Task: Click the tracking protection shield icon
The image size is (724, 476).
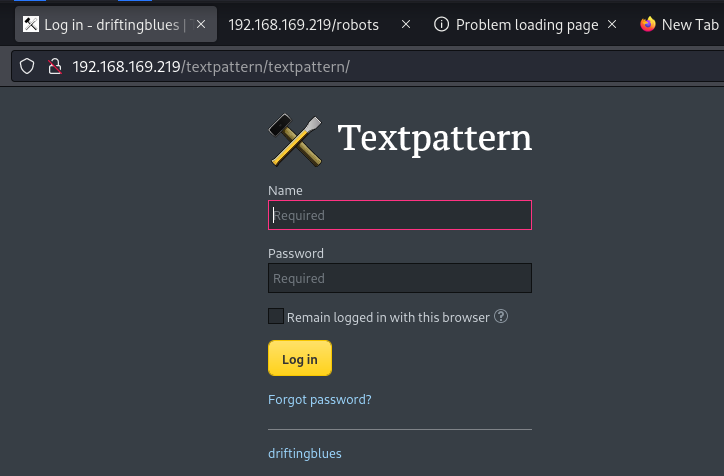Action: (27, 66)
